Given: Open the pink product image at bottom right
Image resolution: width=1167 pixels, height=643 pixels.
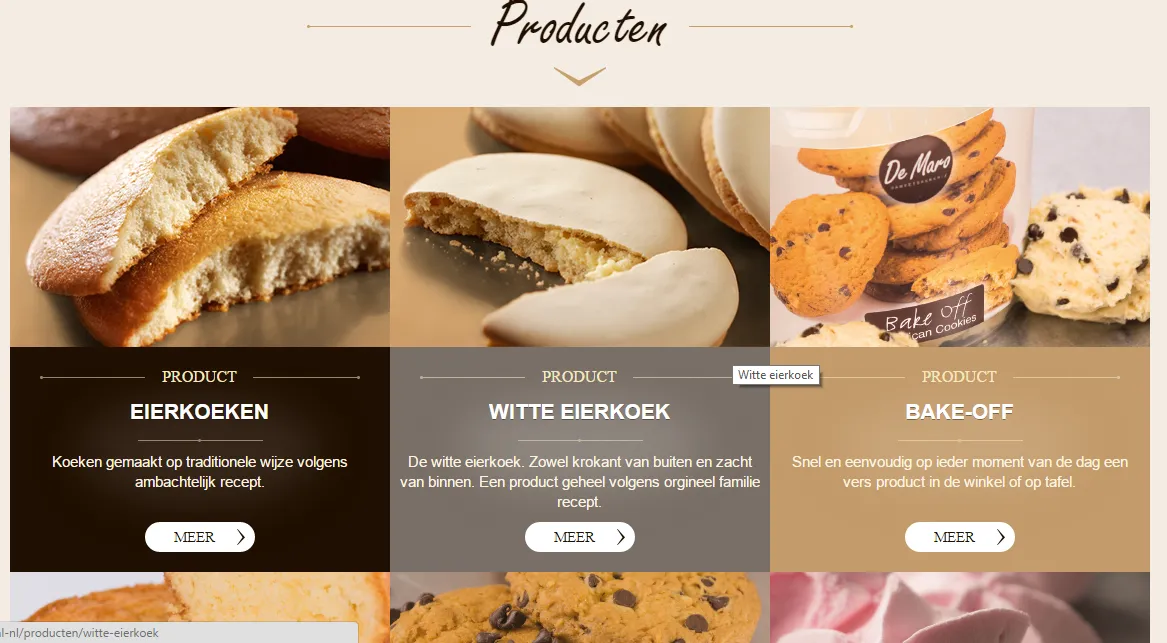Looking at the screenshot, I should (960, 607).
